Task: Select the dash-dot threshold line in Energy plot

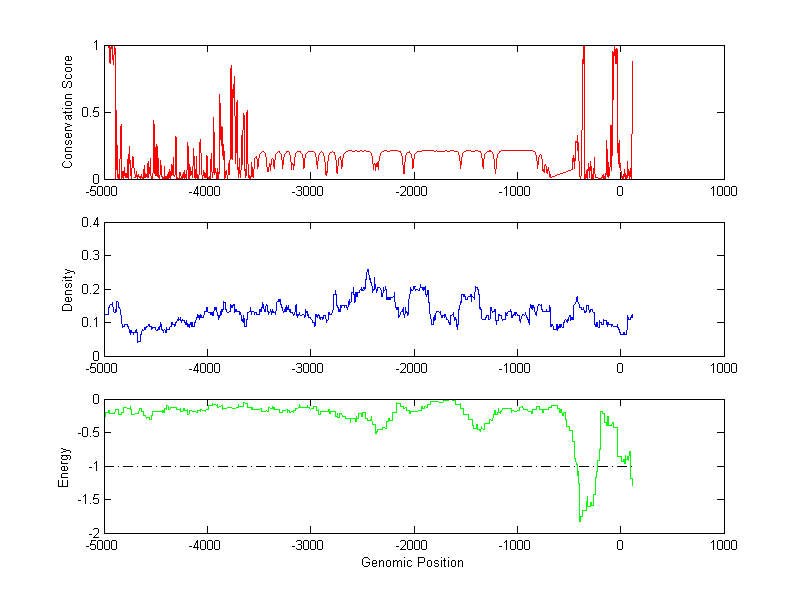Action: click(x=300, y=466)
